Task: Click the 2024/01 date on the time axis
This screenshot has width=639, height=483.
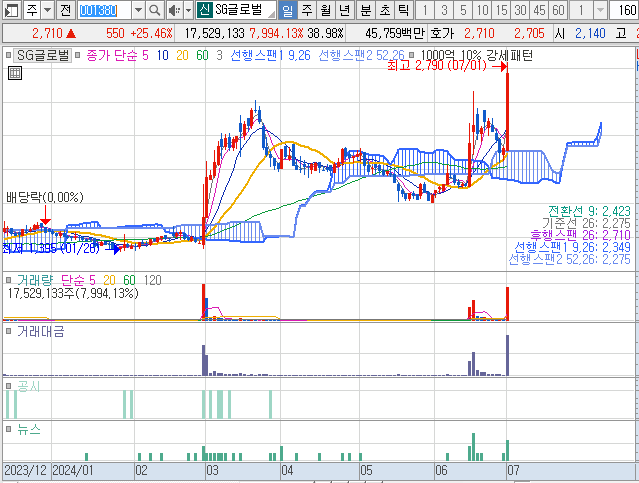Action: (x=73, y=470)
